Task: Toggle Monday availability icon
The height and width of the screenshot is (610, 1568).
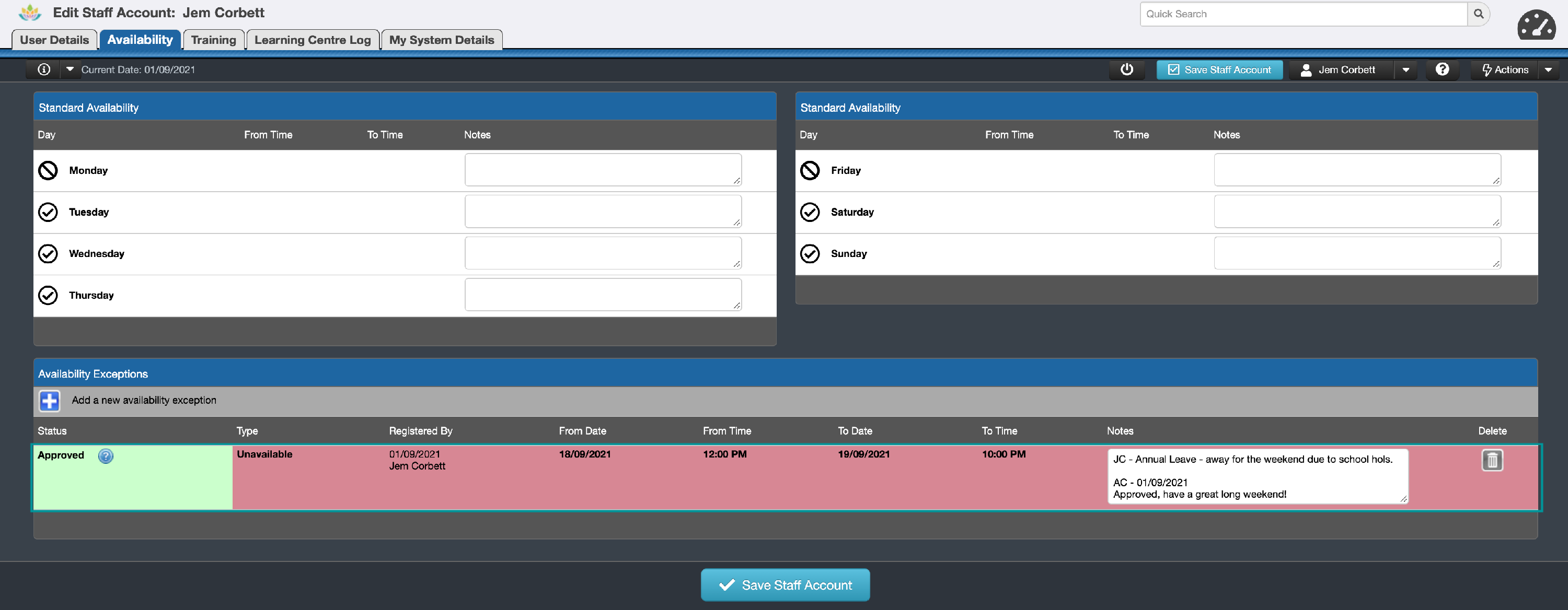Action: (48, 171)
